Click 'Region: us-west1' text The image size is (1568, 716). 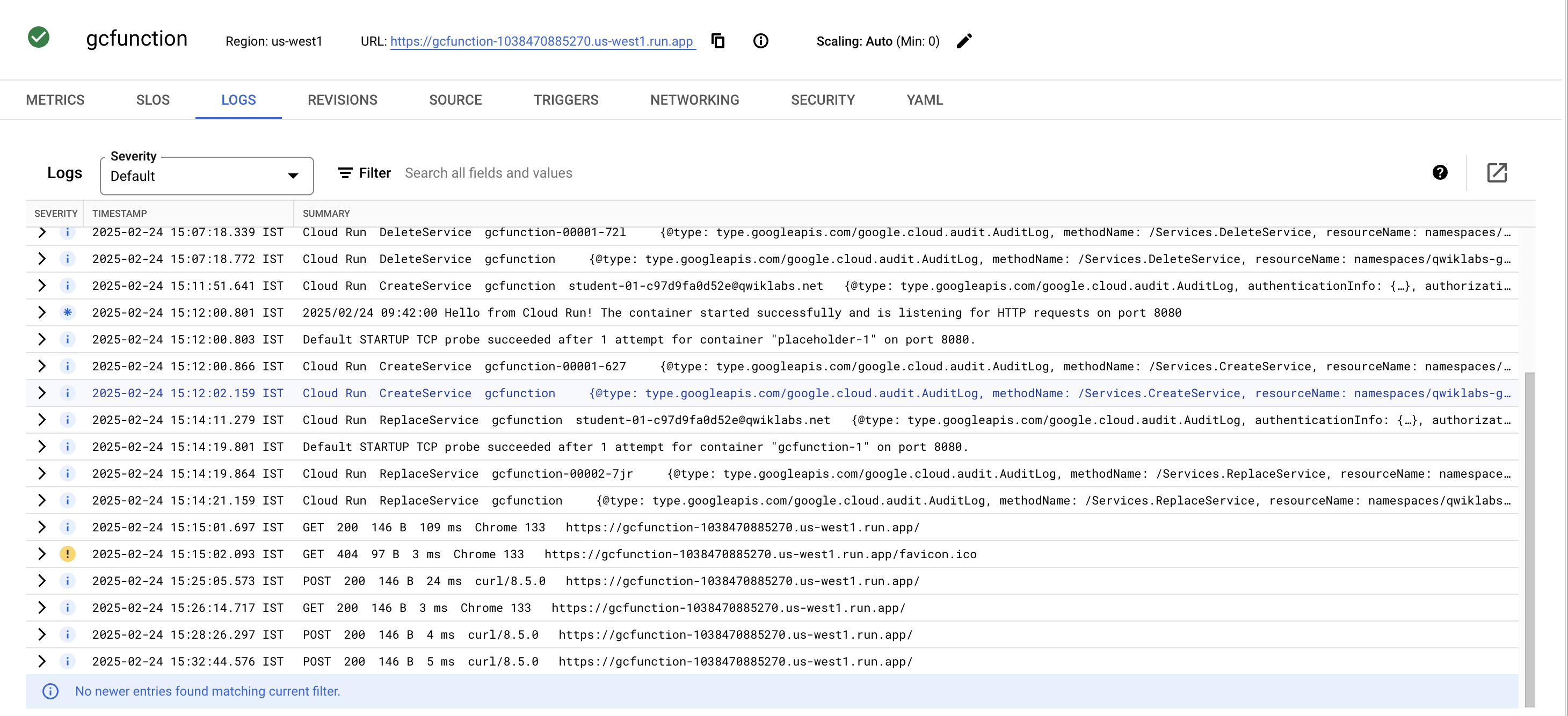pyautogui.click(x=274, y=41)
